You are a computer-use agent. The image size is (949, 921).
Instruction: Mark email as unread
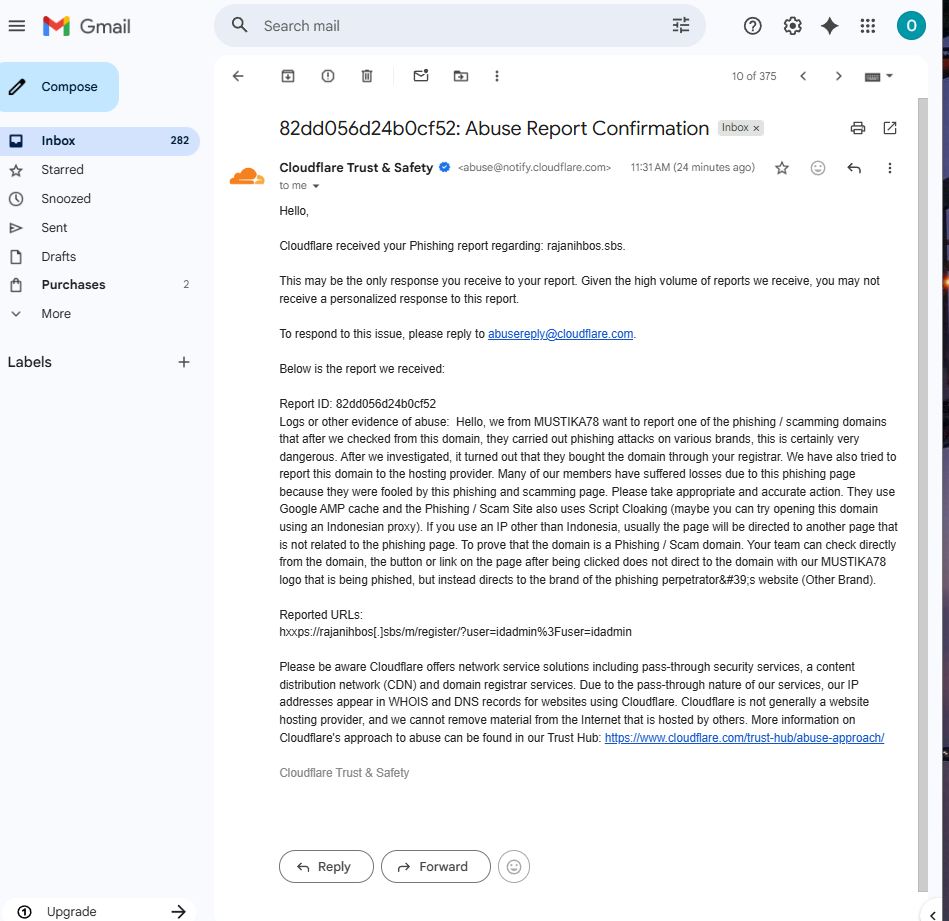[421, 76]
